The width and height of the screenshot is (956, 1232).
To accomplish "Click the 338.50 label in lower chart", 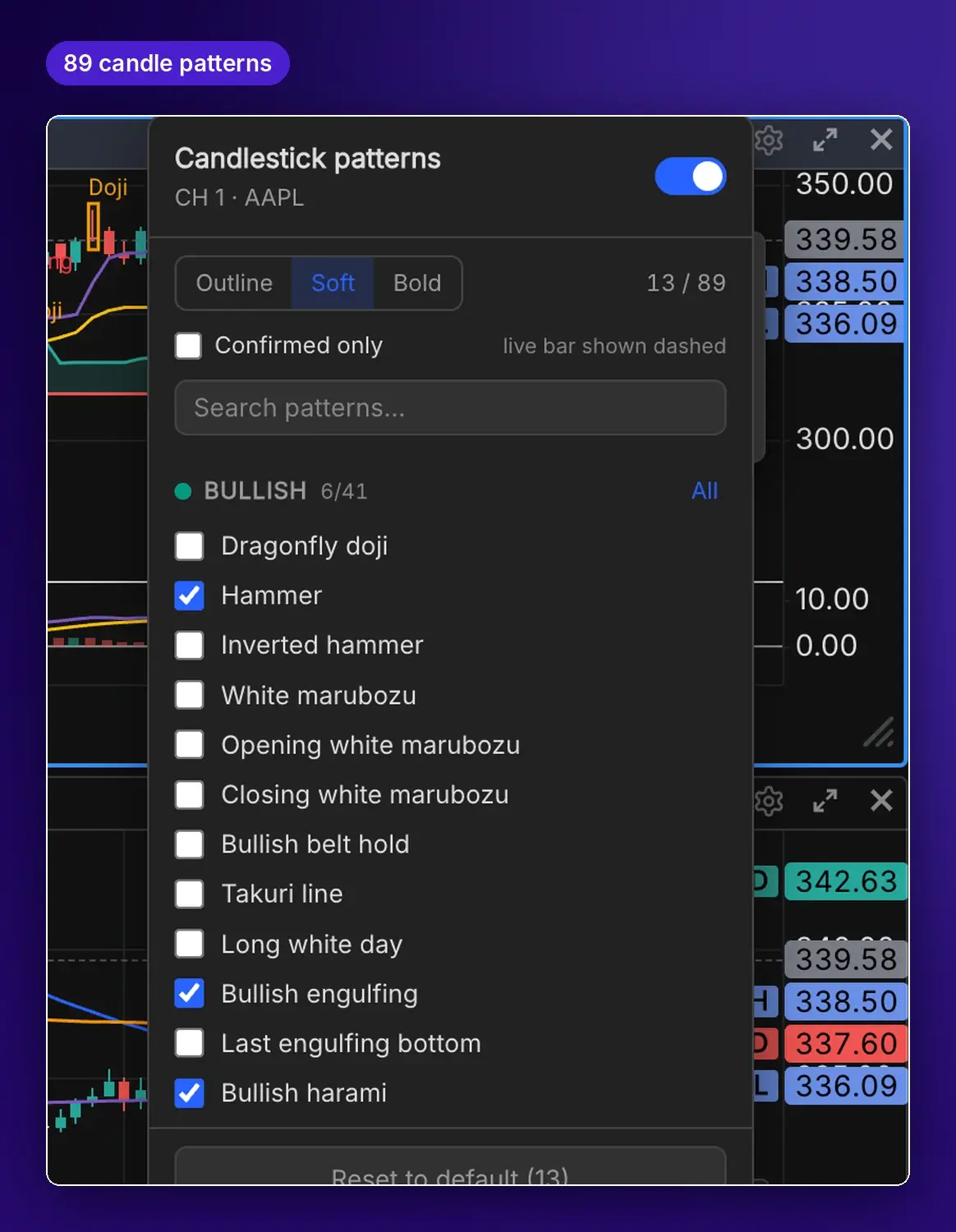I will click(x=846, y=1002).
